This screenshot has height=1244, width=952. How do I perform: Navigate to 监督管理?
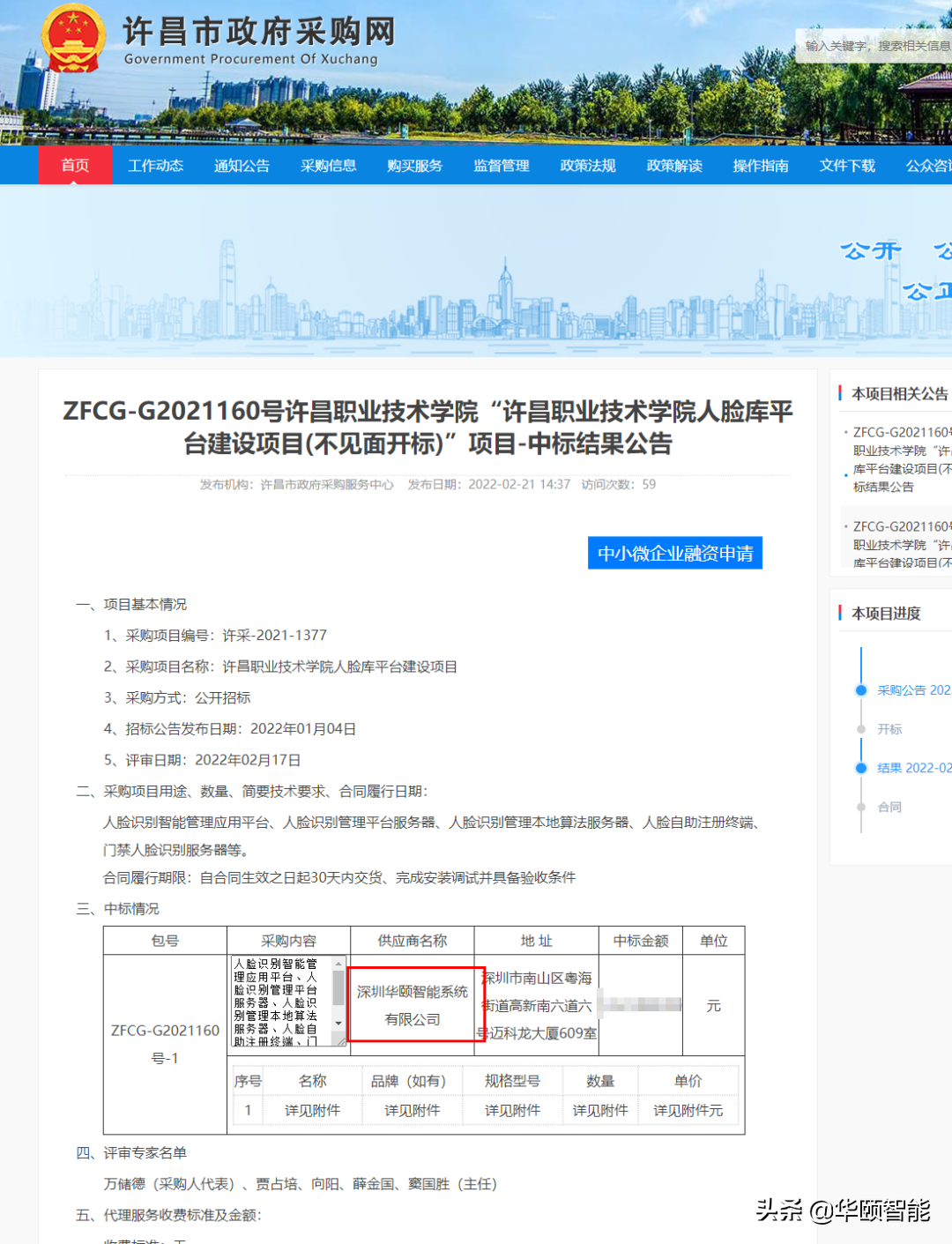[501, 166]
